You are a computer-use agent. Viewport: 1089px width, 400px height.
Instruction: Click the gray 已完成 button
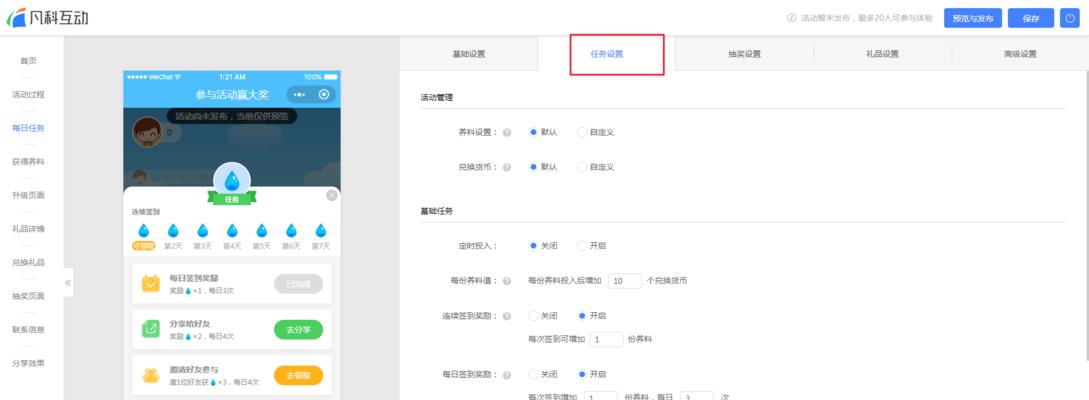pos(299,283)
